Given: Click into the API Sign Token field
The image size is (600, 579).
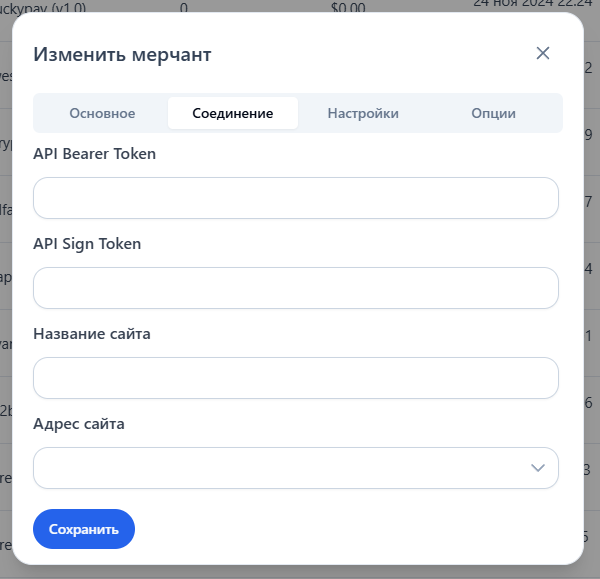Looking at the screenshot, I should pos(296,288).
